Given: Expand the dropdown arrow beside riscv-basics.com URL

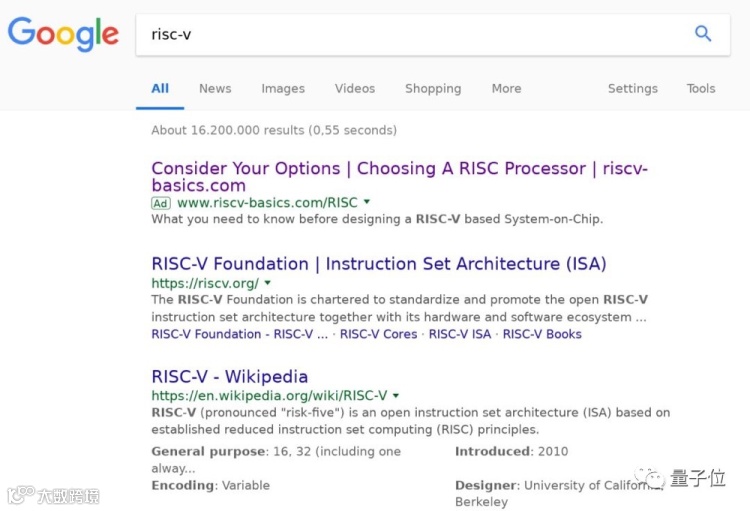Looking at the screenshot, I should (x=367, y=202).
